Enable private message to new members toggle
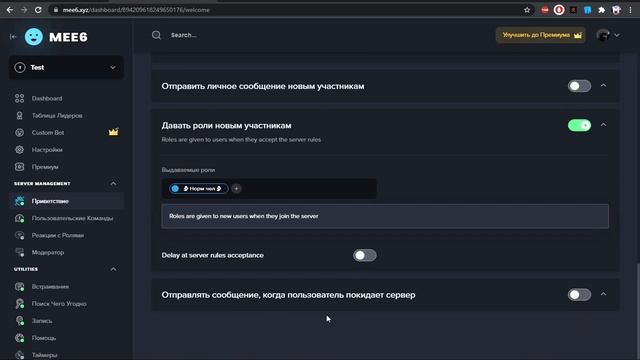 coord(579,86)
